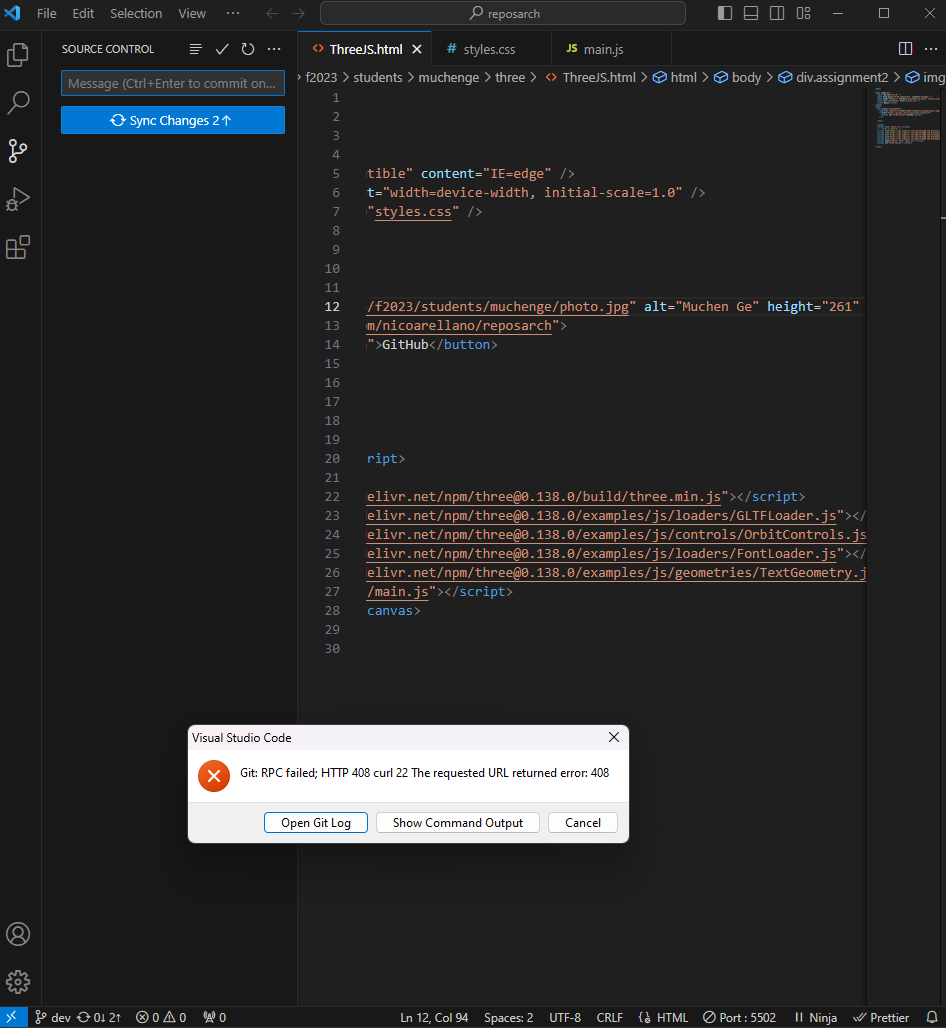The width and height of the screenshot is (946, 1028).
Task: Click the Commit checkmark icon
Action: 222,48
